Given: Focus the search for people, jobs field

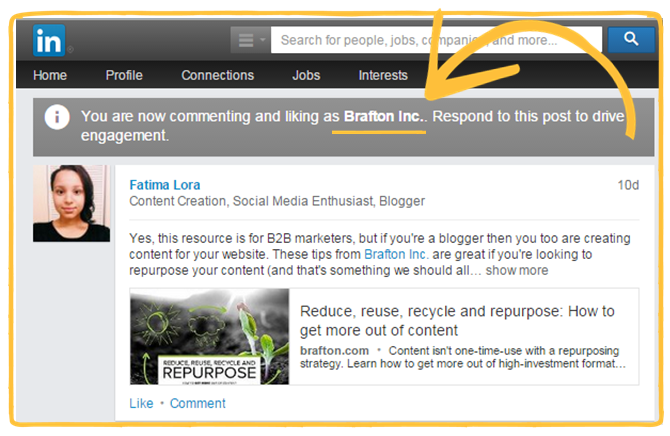Looking at the screenshot, I should pyautogui.click(x=436, y=40).
